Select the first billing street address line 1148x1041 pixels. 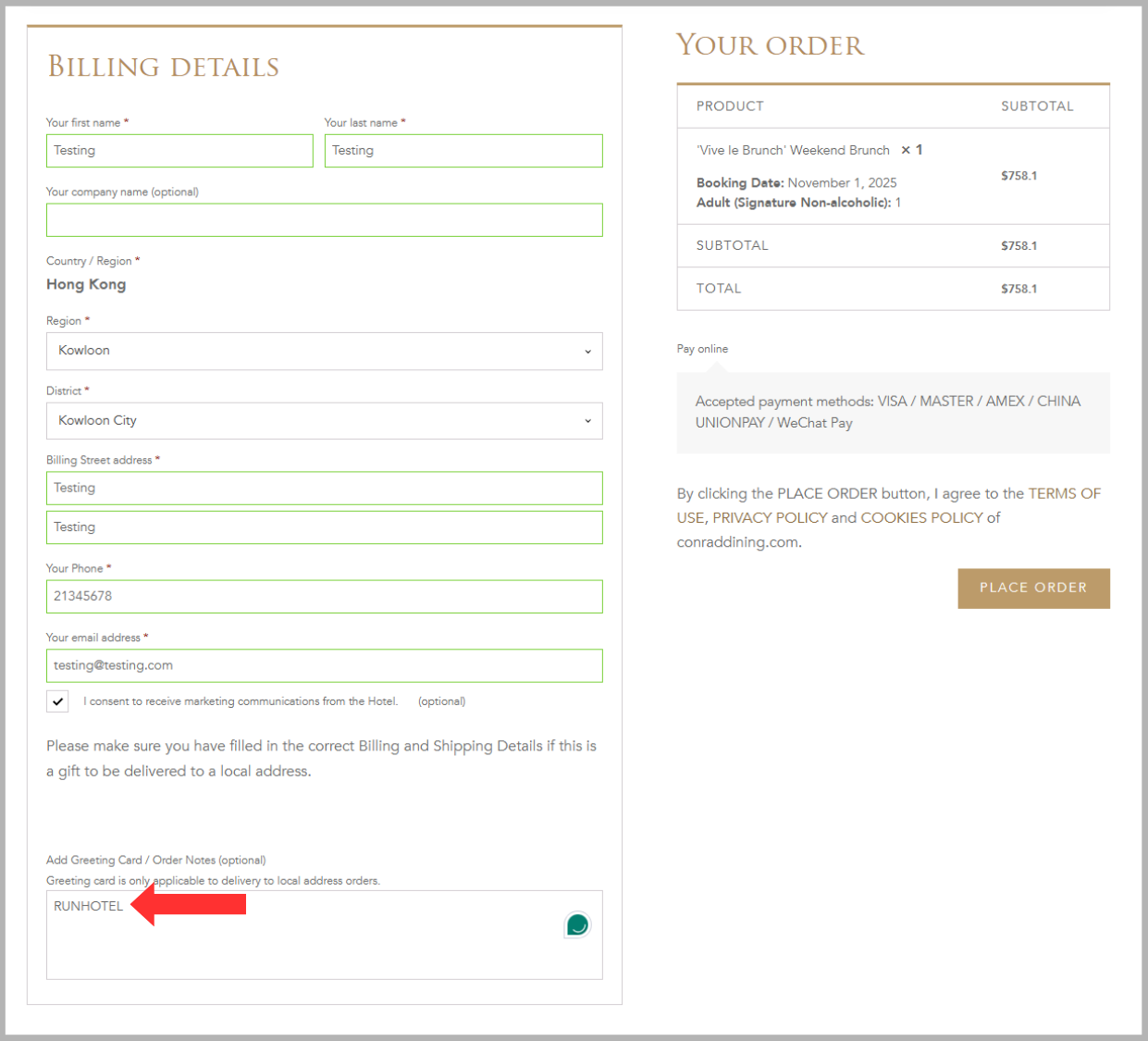pyautogui.click(x=324, y=489)
